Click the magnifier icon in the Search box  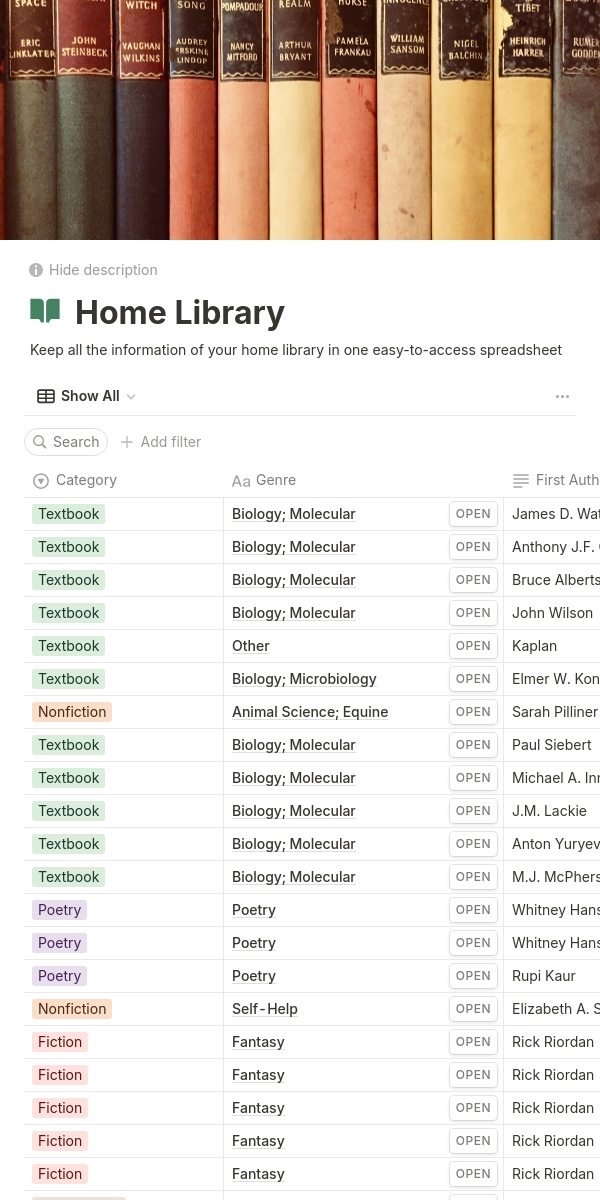(40, 442)
